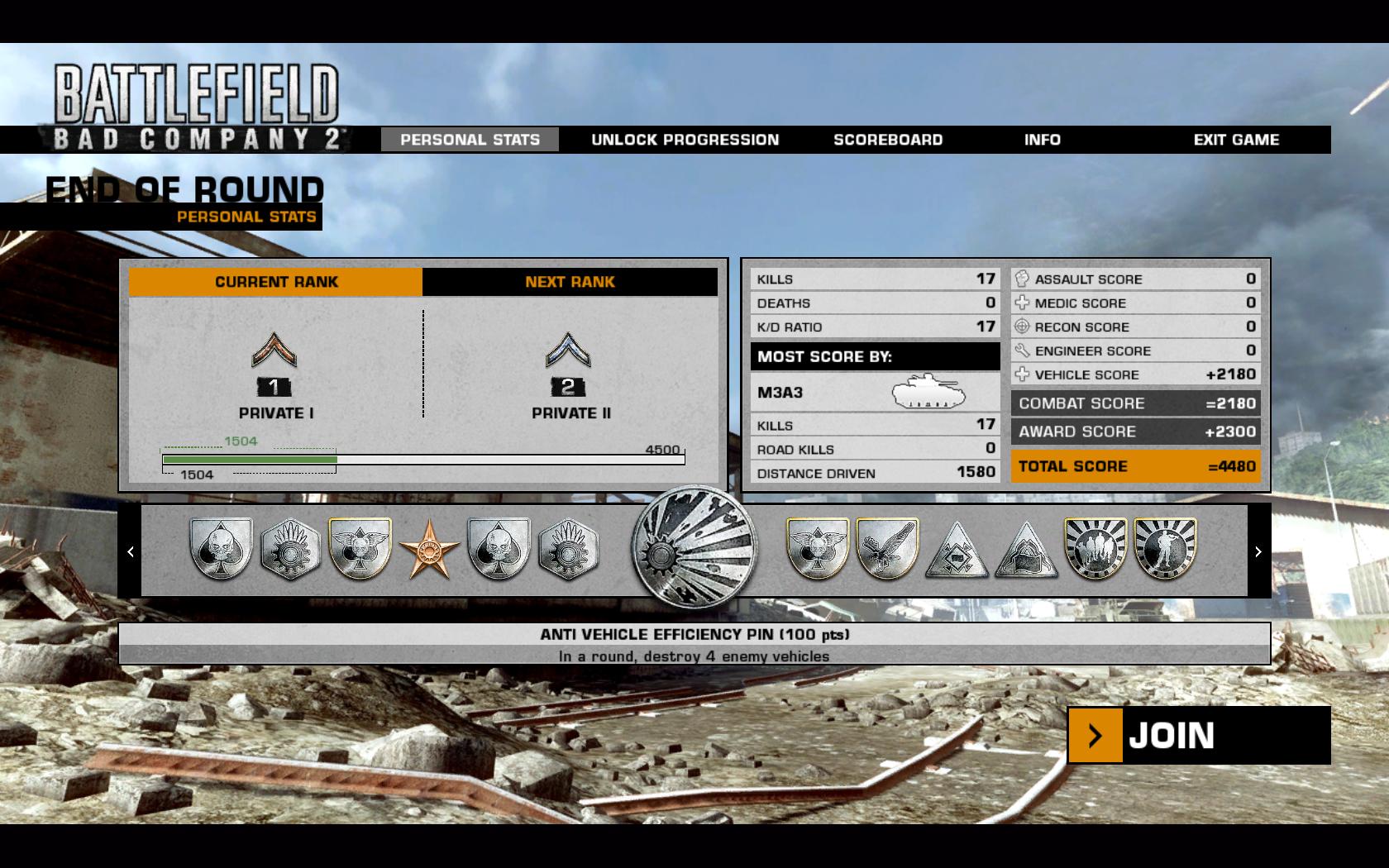Click the Anti Vehicle Efficiency Pin title
1389x868 pixels.
[x=694, y=634]
